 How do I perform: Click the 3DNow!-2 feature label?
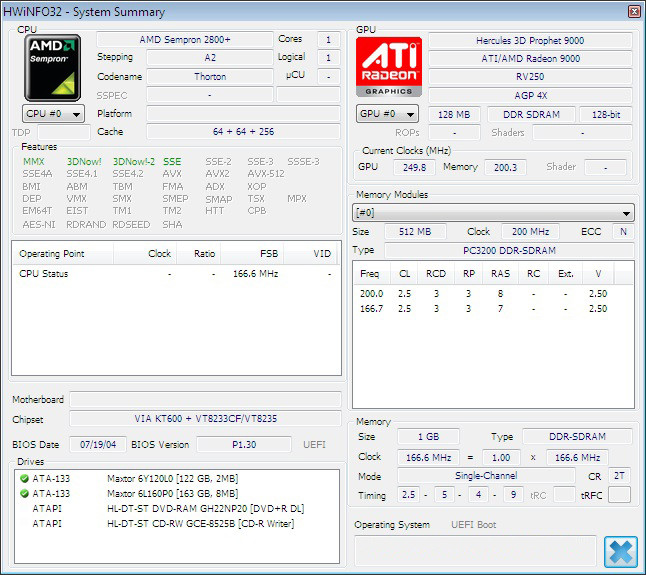pyautogui.click(x=133, y=161)
